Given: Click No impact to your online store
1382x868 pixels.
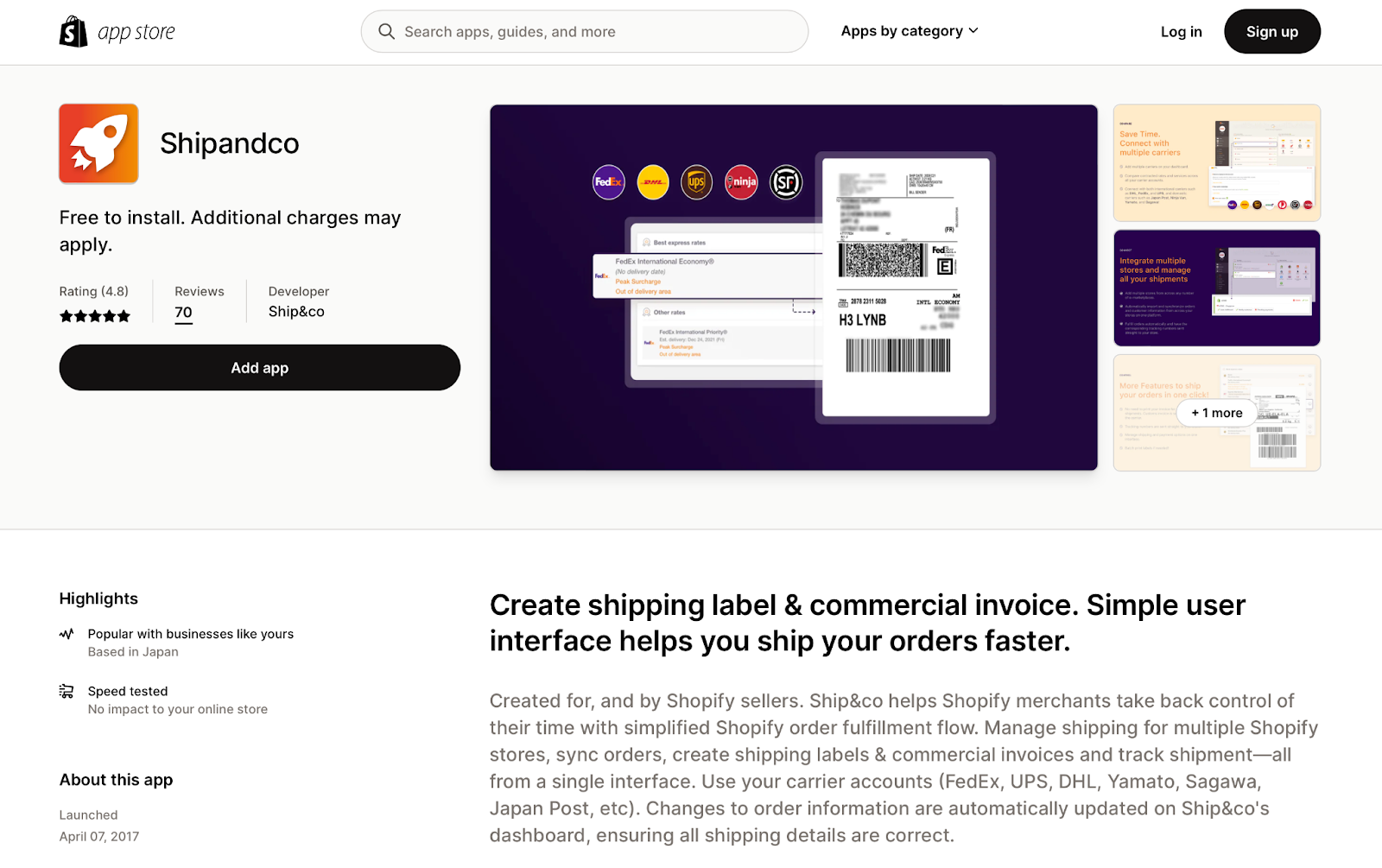Looking at the screenshot, I should tap(178, 709).
